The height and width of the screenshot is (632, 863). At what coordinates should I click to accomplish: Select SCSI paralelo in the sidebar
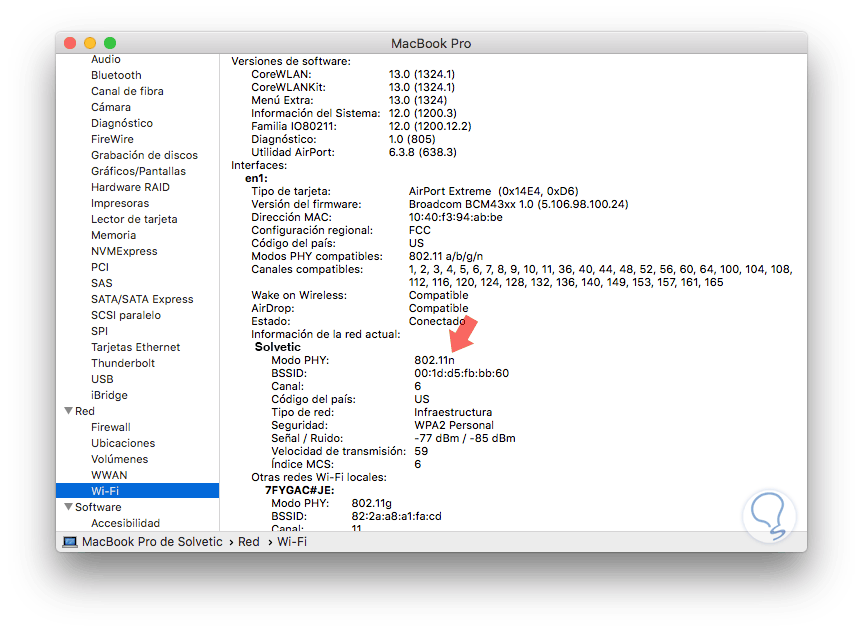[125, 314]
